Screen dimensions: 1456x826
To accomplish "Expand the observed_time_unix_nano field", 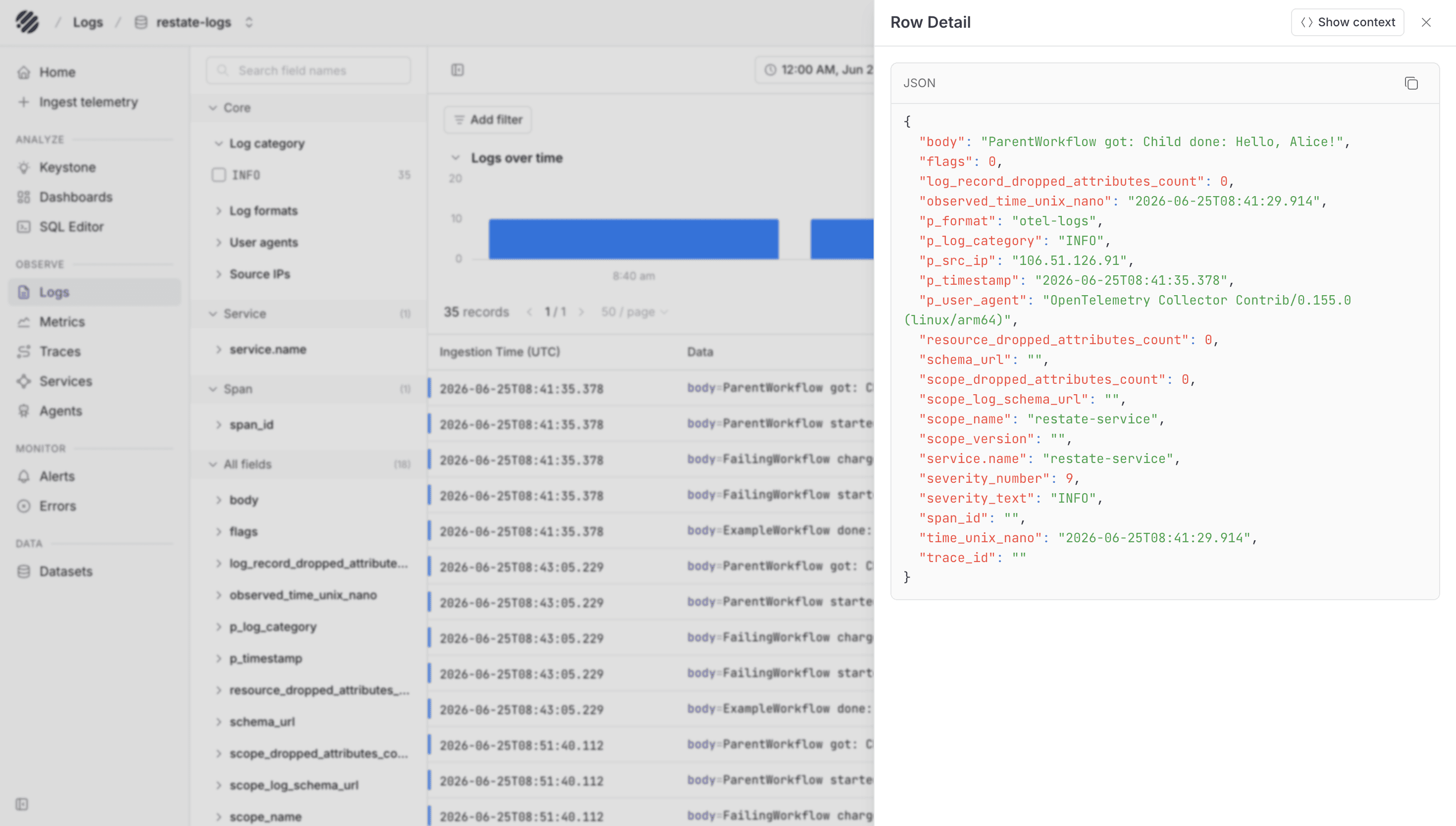I will 218,595.
